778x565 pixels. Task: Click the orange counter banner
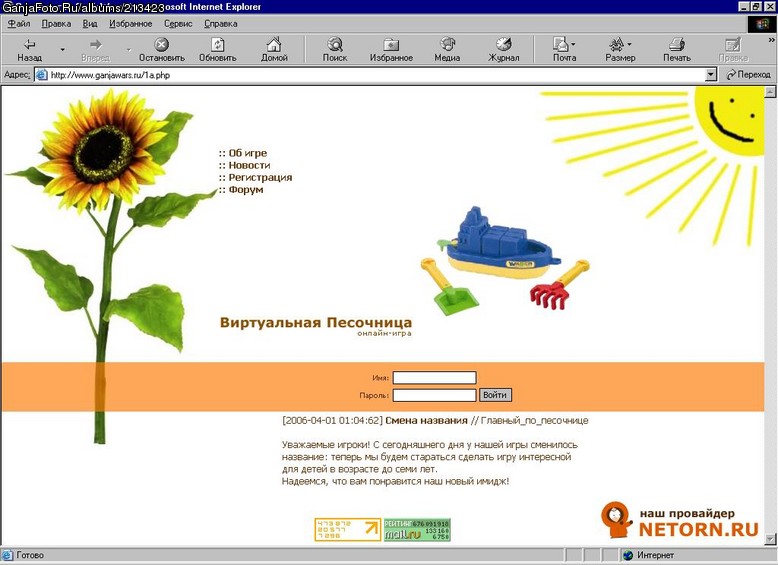click(x=347, y=530)
